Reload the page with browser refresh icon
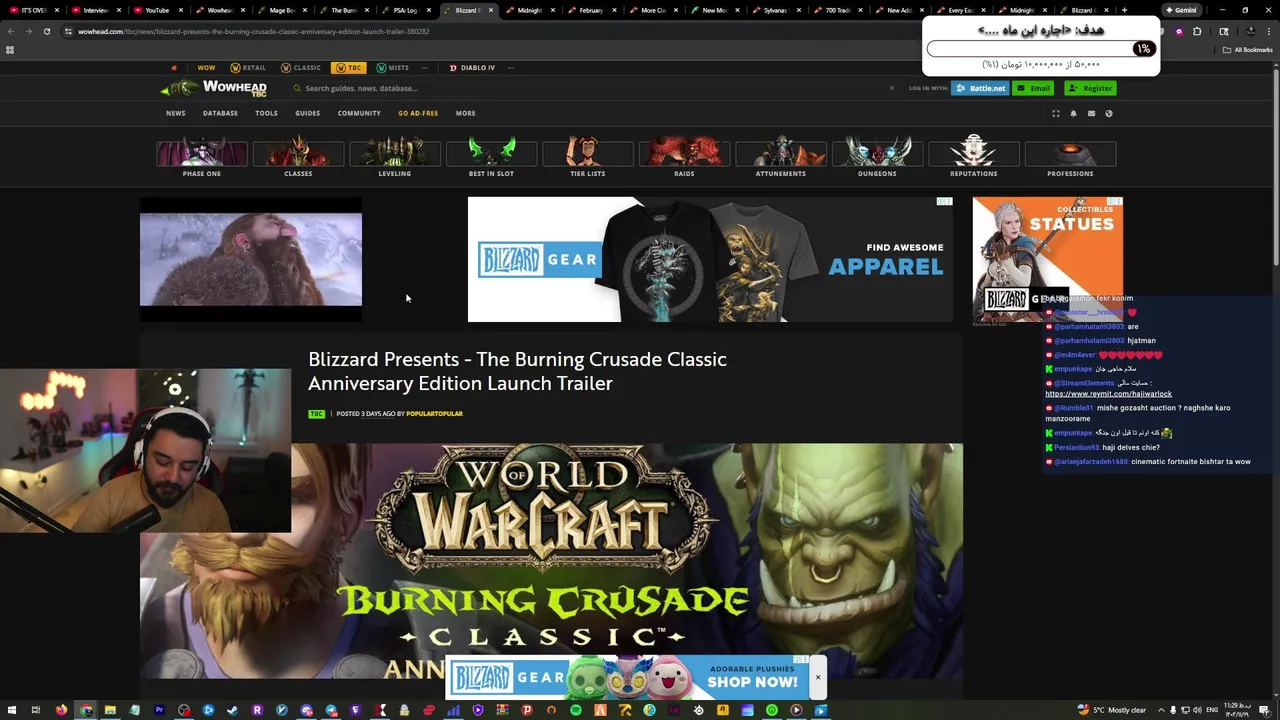Image resolution: width=1280 pixels, height=720 pixels. [x=46, y=31]
